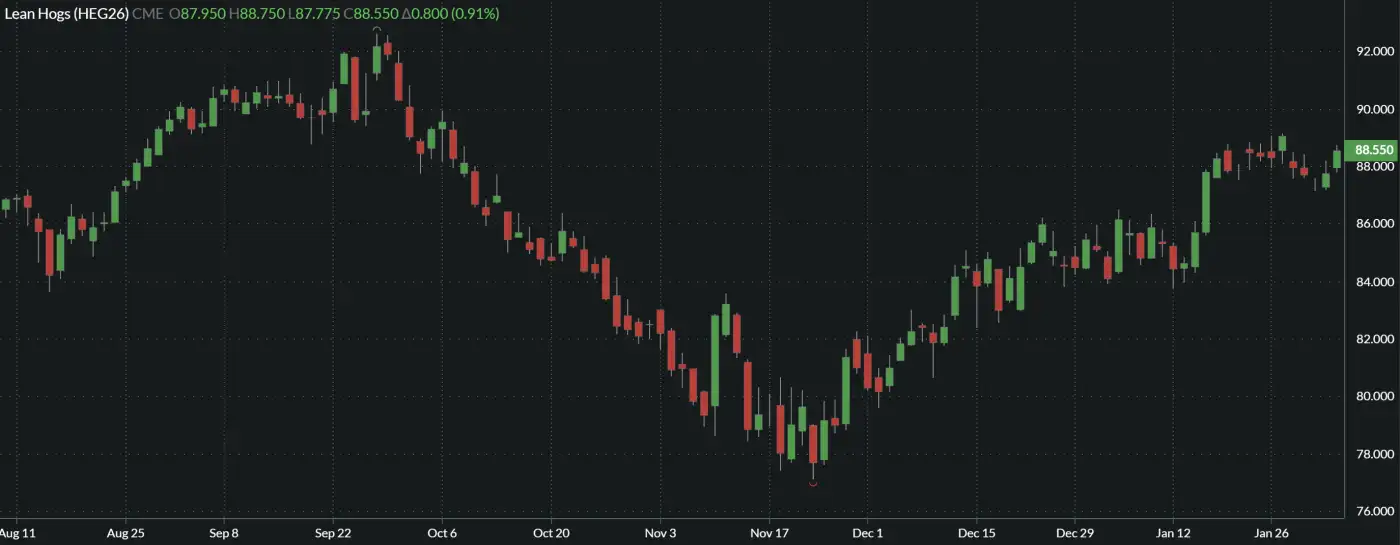Click the 76.000 price axis label
The height and width of the screenshot is (545, 1400).
pyautogui.click(x=1372, y=511)
